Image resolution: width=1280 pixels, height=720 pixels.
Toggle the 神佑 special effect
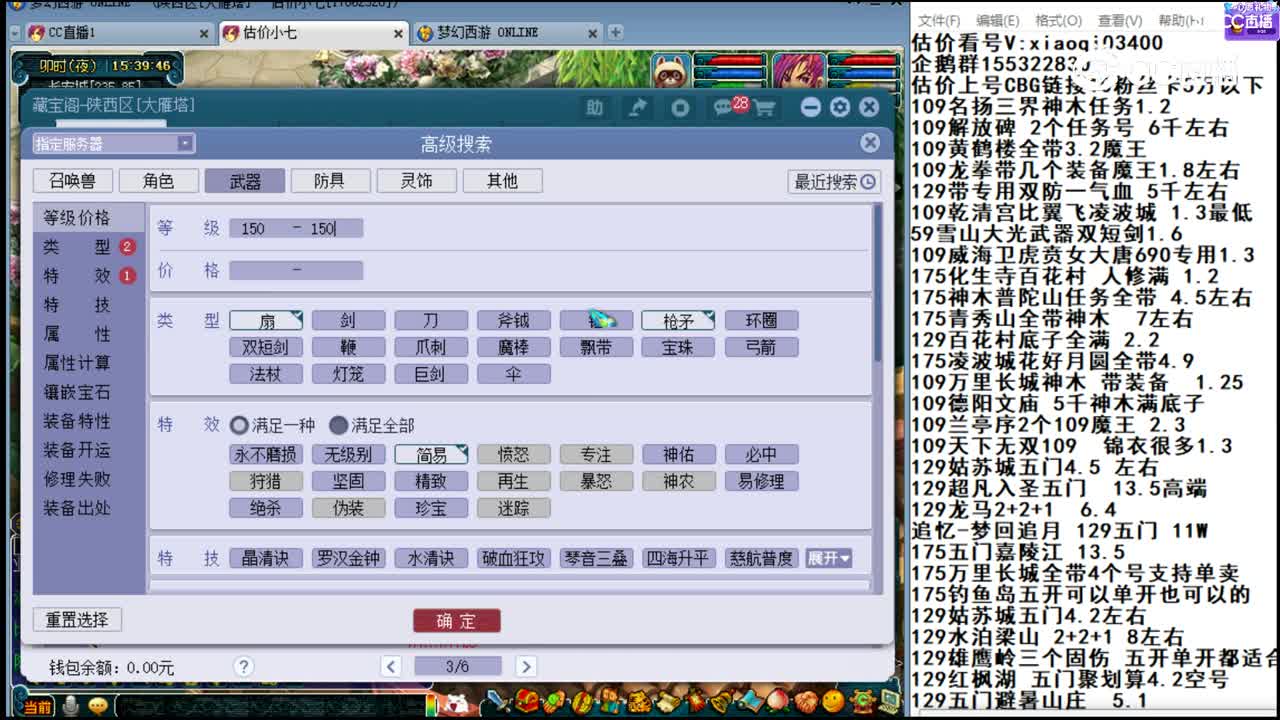pyautogui.click(x=678, y=455)
